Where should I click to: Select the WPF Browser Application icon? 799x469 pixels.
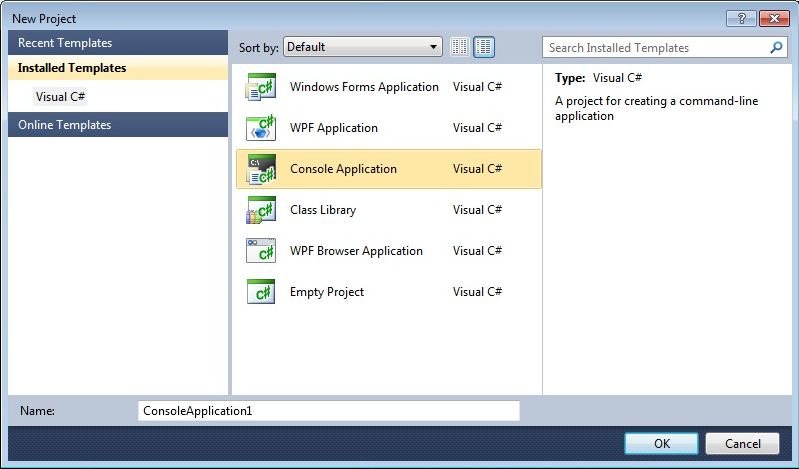coord(261,251)
